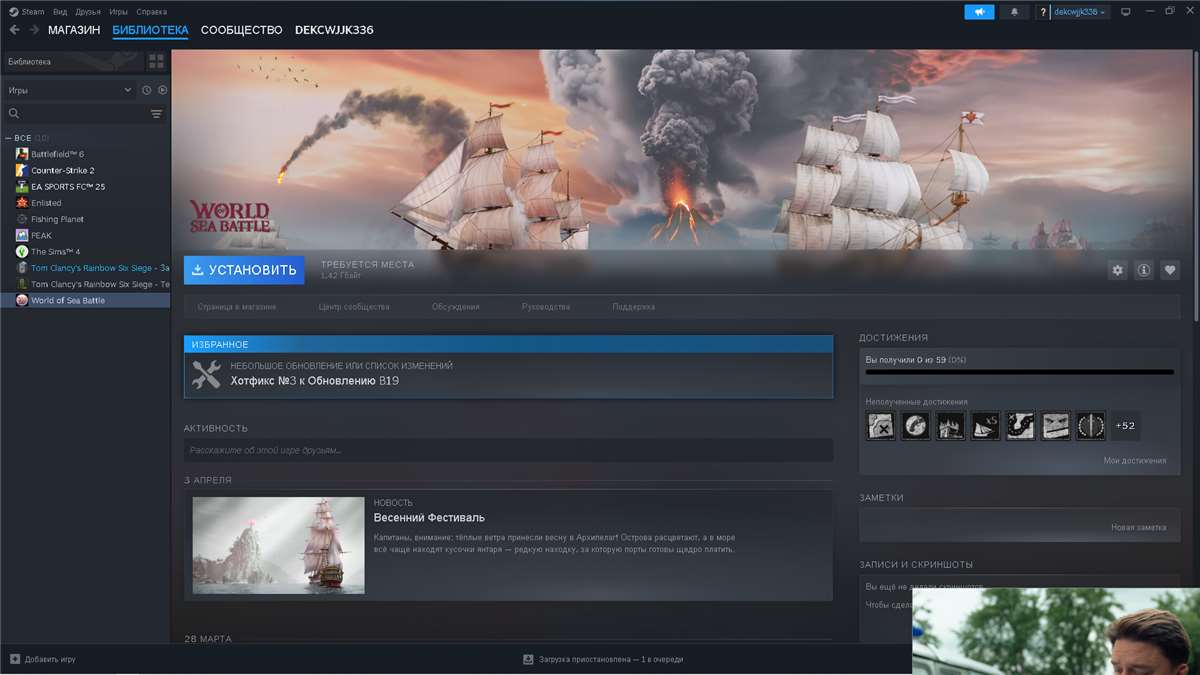This screenshot has height=675, width=1200.
Task: Click the fifth unearned achievement icon
Action: coord(1020,426)
